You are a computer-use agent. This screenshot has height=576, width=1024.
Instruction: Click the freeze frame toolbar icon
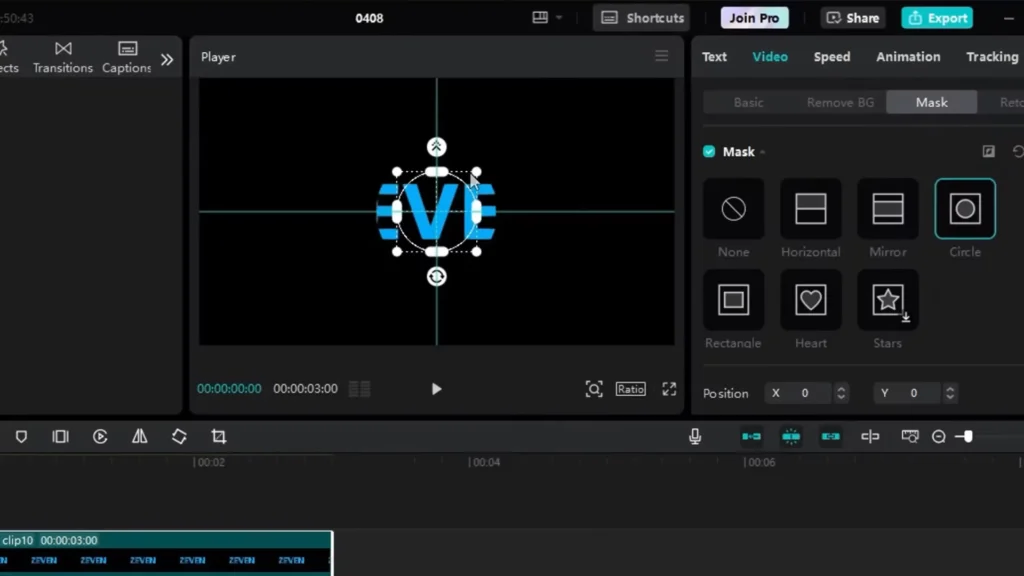pos(60,436)
